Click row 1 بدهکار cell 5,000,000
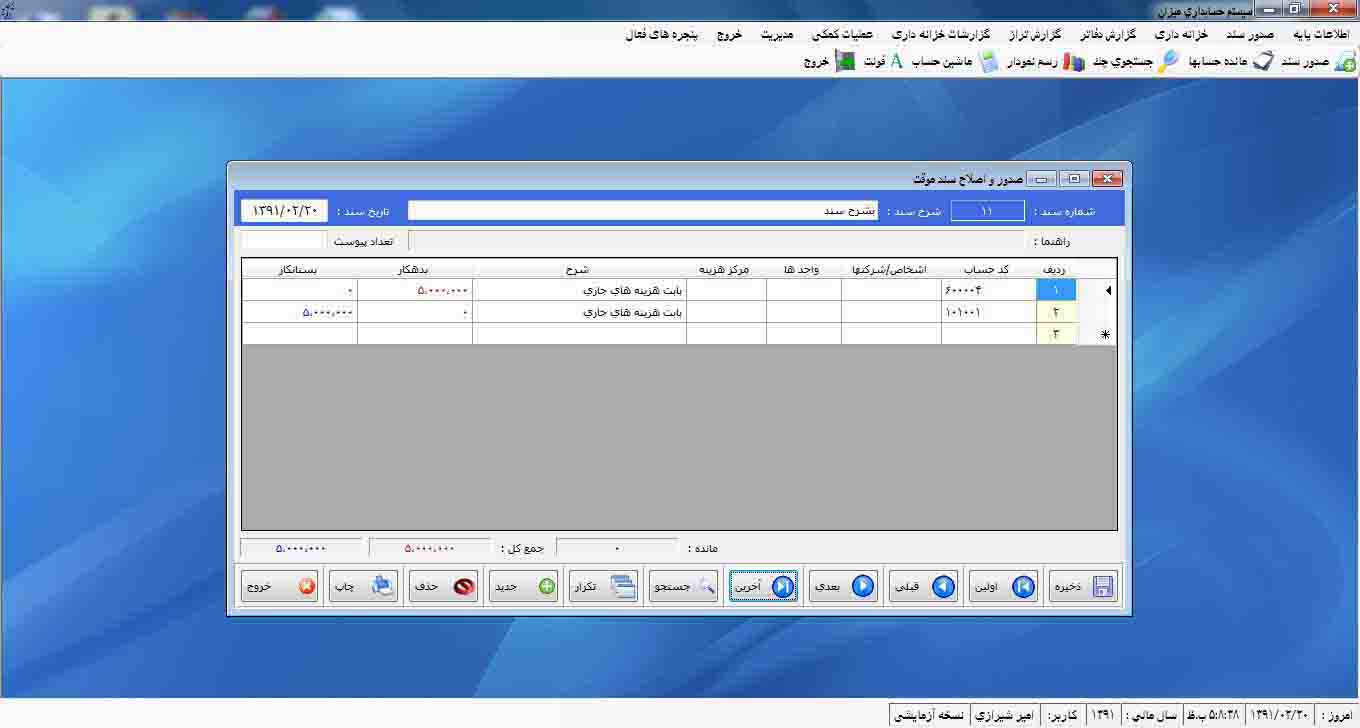The height and width of the screenshot is (728, 1360). click(x=415, y=290)
